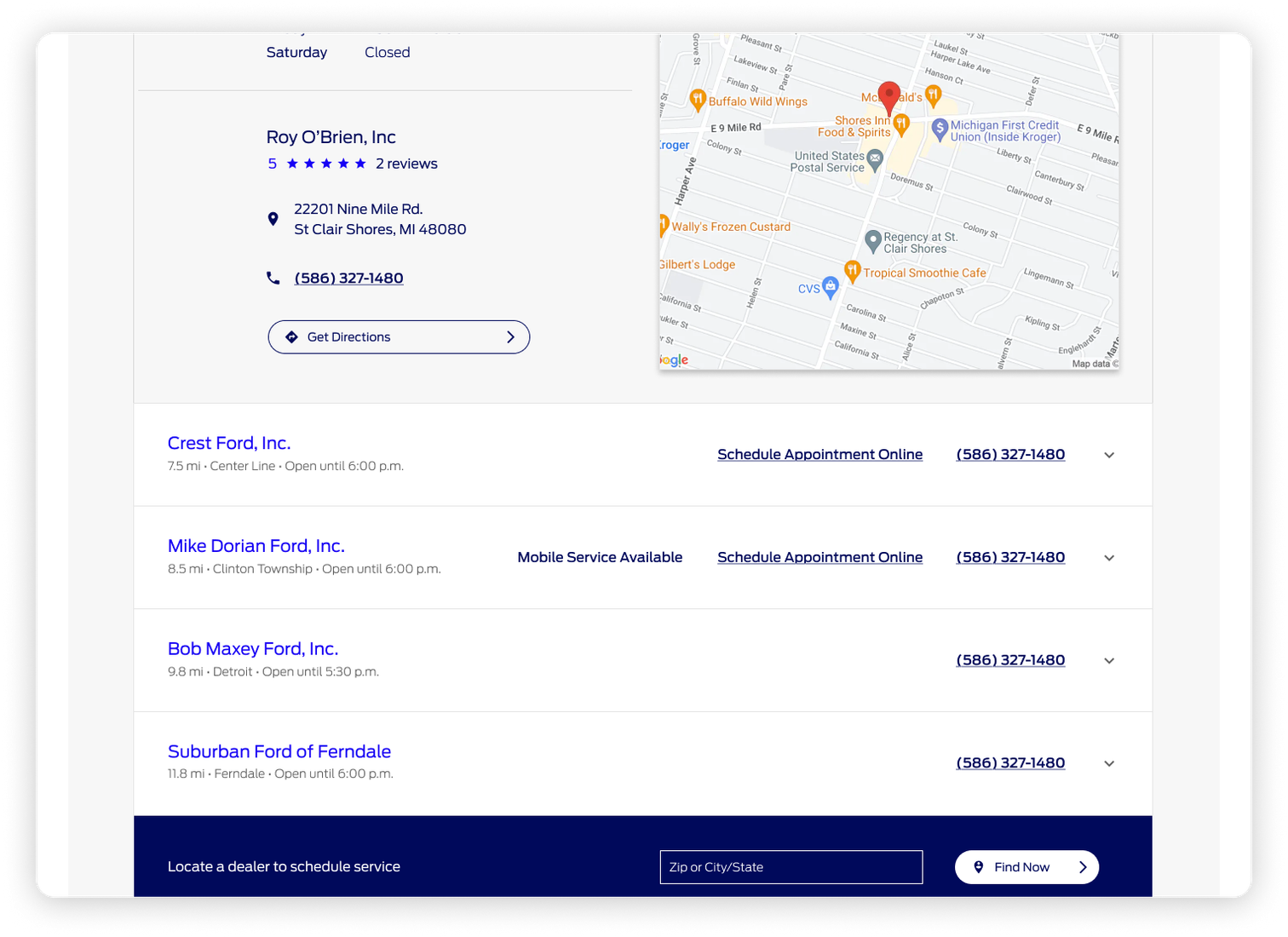Click Michigan First Credit Union map marker

(x=940, y=129)
